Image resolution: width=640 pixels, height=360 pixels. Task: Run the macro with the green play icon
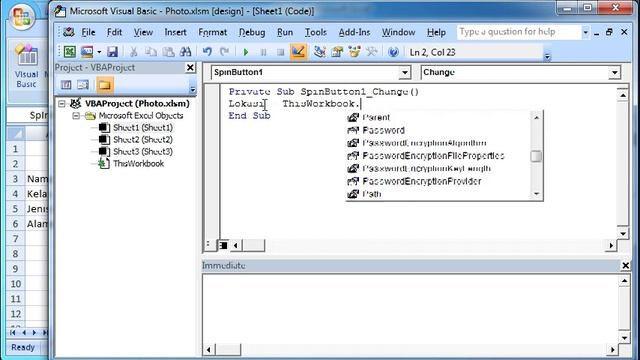(x=246, y=52)
